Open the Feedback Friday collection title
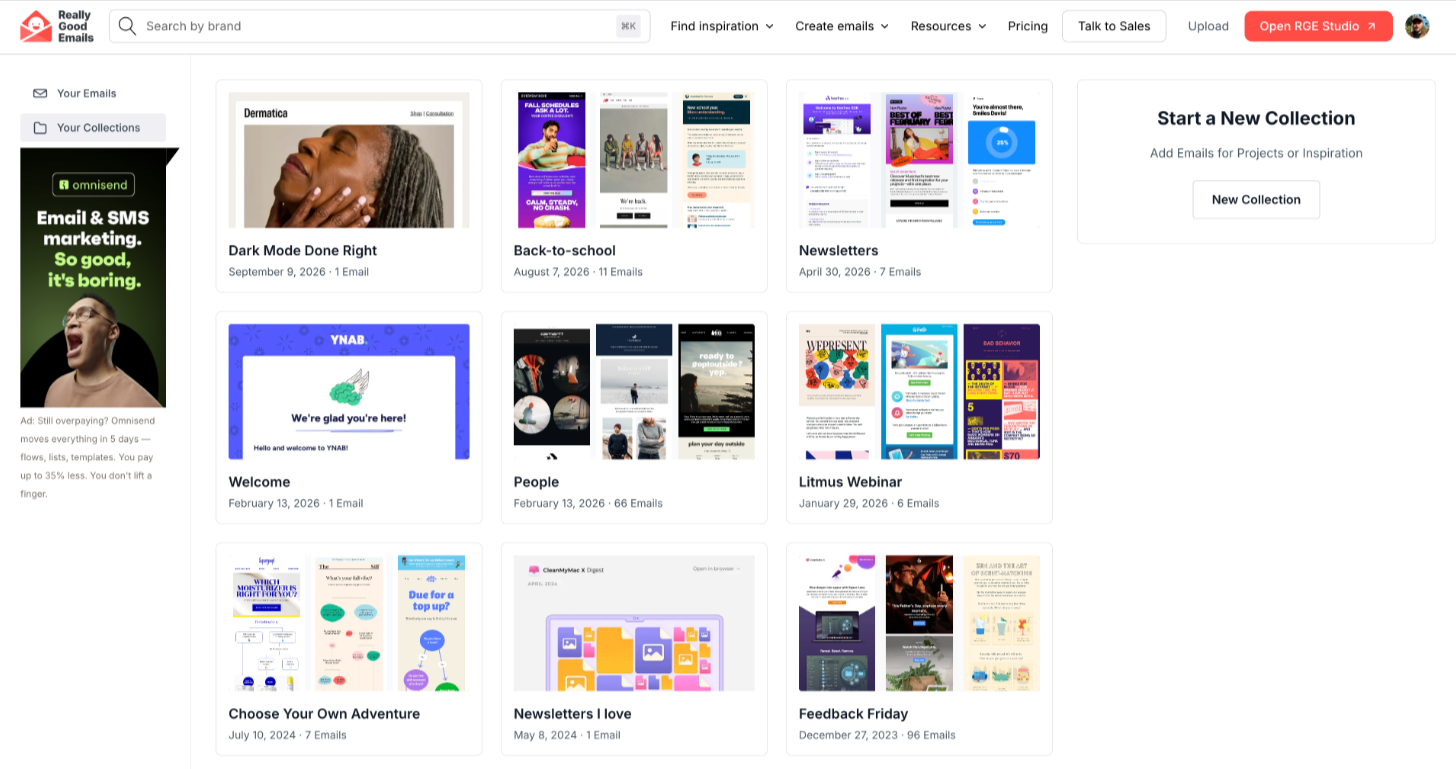Screen dimensions: 1456x769 click(x=853, y=714)
